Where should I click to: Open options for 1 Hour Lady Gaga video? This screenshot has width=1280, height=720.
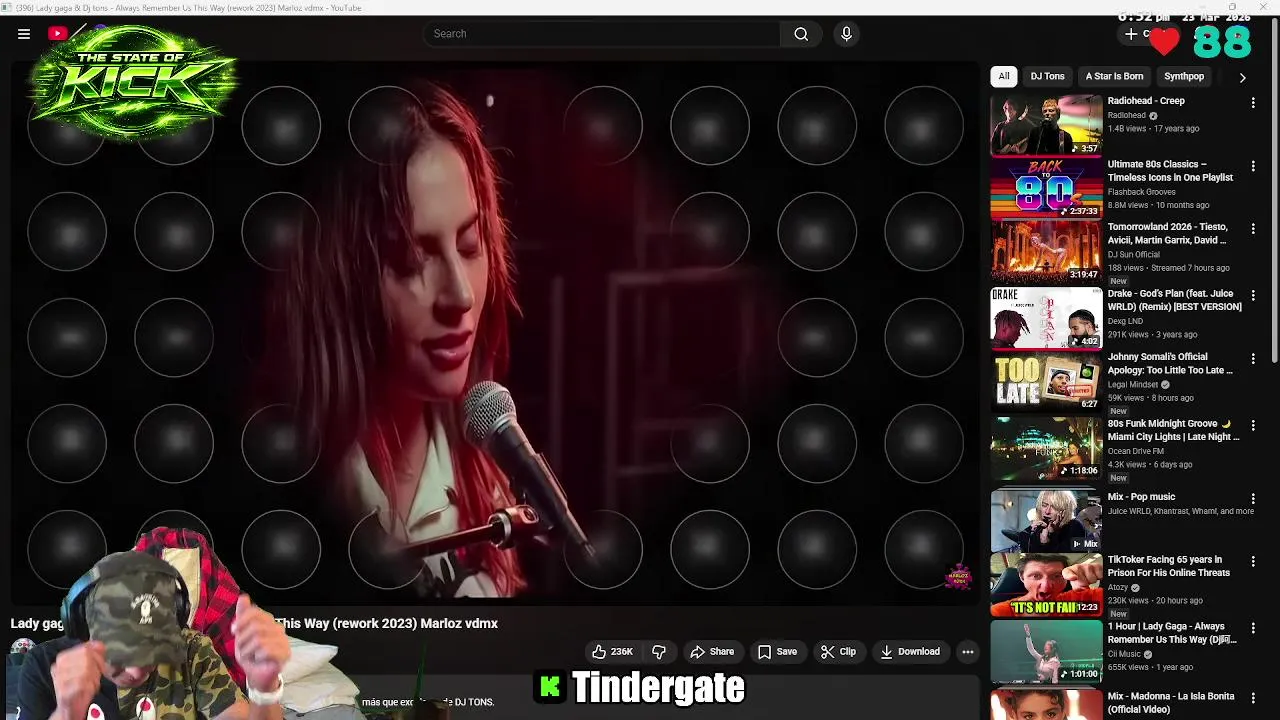(x=1253, y=629)
